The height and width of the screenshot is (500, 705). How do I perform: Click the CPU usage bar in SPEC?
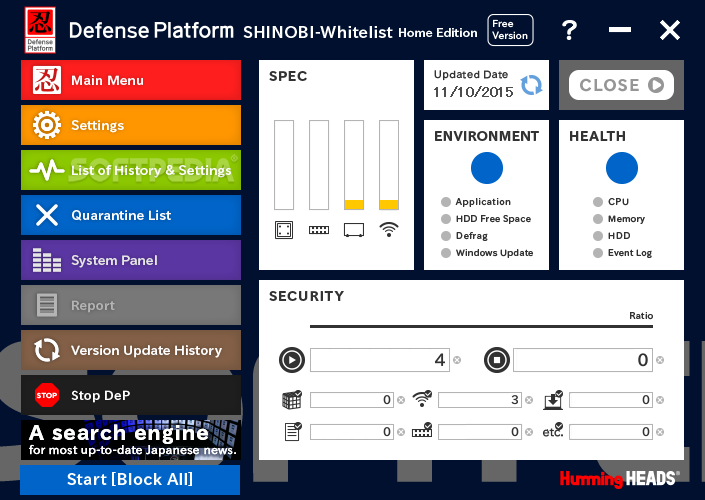[x=284, y=165]
